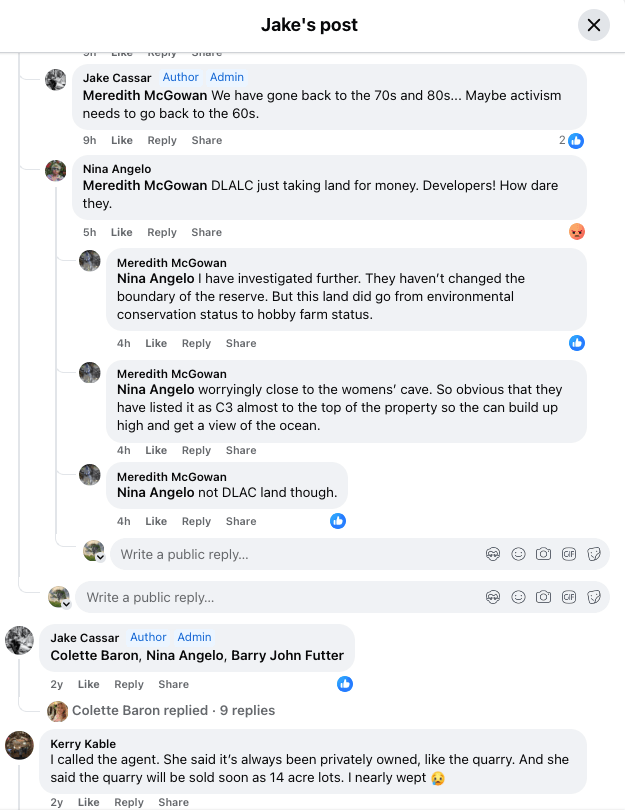Open the GIF picker in the nested reply box
Viewport: 625px width, 810px height.
(569, 554)
